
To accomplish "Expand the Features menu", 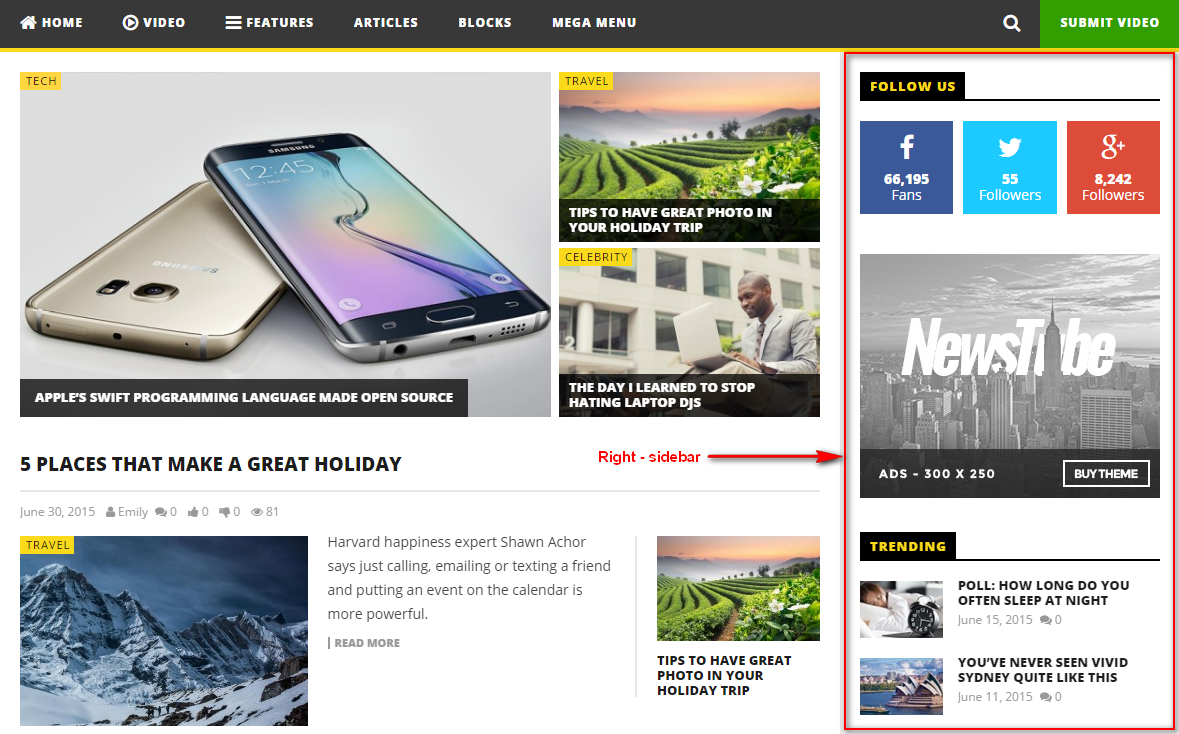I will pos(269,23).
